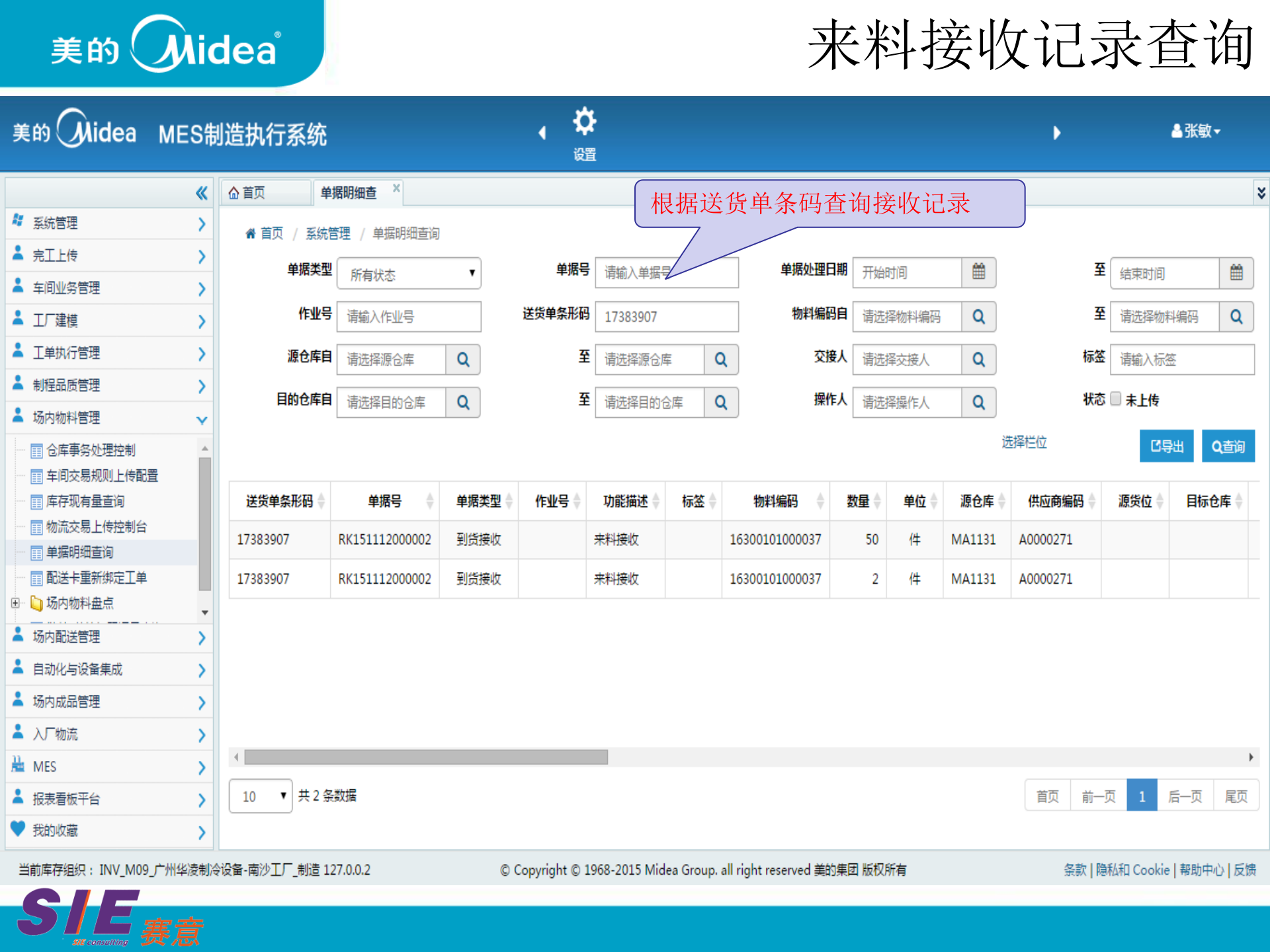
Task: Click the search icon beside 操作人
Action: 978,403
